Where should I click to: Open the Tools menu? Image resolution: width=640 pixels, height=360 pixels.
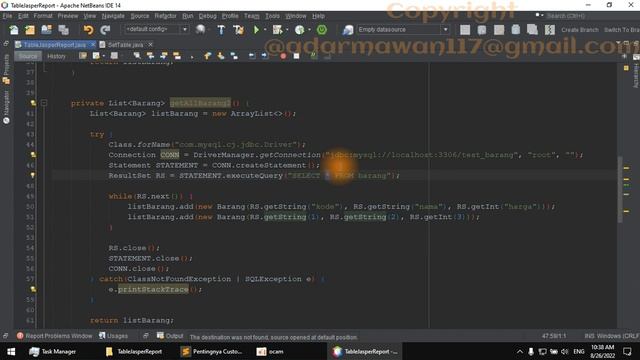[272, 16]
